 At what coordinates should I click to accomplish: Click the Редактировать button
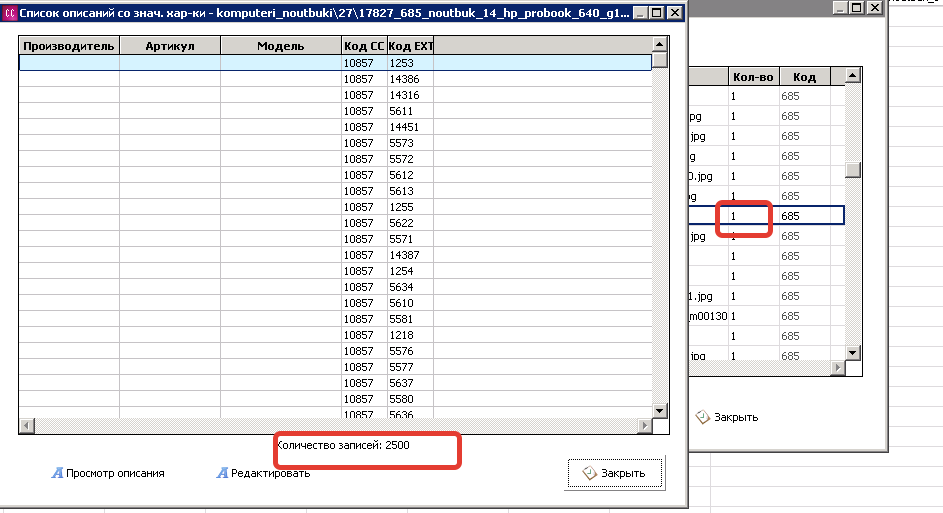pyautogui.click(x=263, y=473)
